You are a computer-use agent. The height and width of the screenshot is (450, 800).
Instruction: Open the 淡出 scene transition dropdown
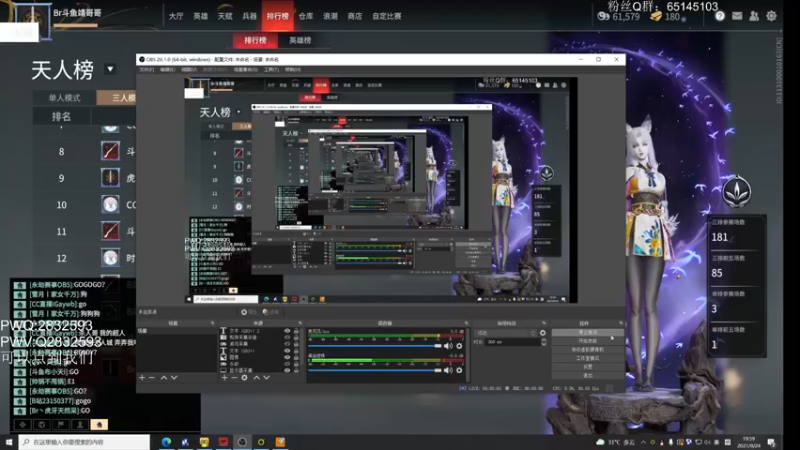pyautogui.click(x=505, y=333)
